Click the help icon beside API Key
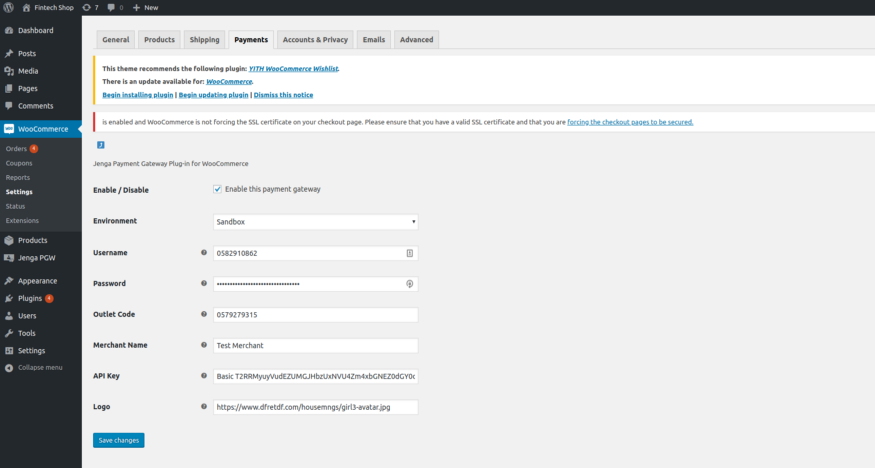This screenshot has width=875, height=468. tap(204, 376)
